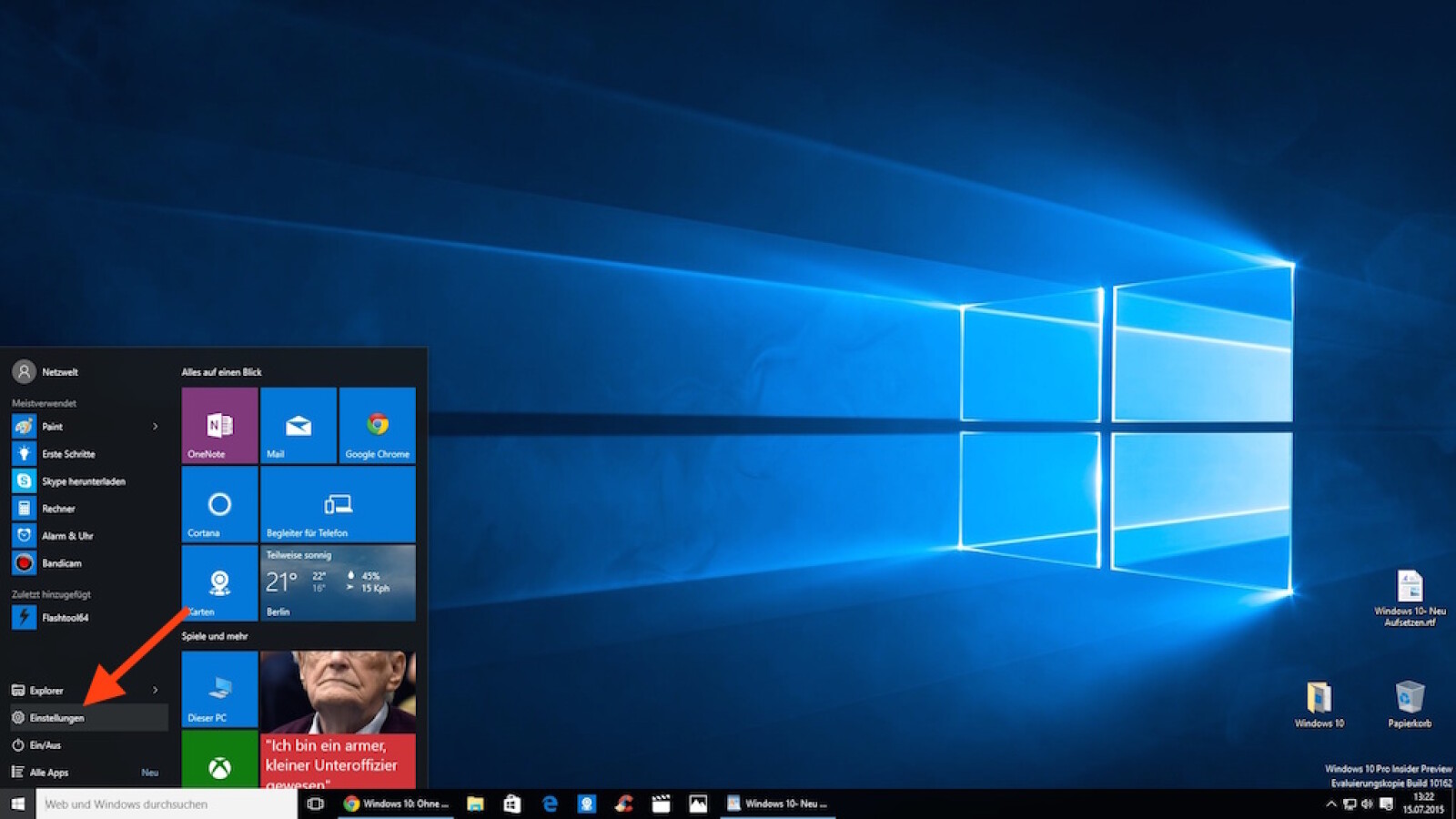The height and width of the screenshot is (819, 1456).
Task: Click the Xbox tile
Action: [219, 764]
